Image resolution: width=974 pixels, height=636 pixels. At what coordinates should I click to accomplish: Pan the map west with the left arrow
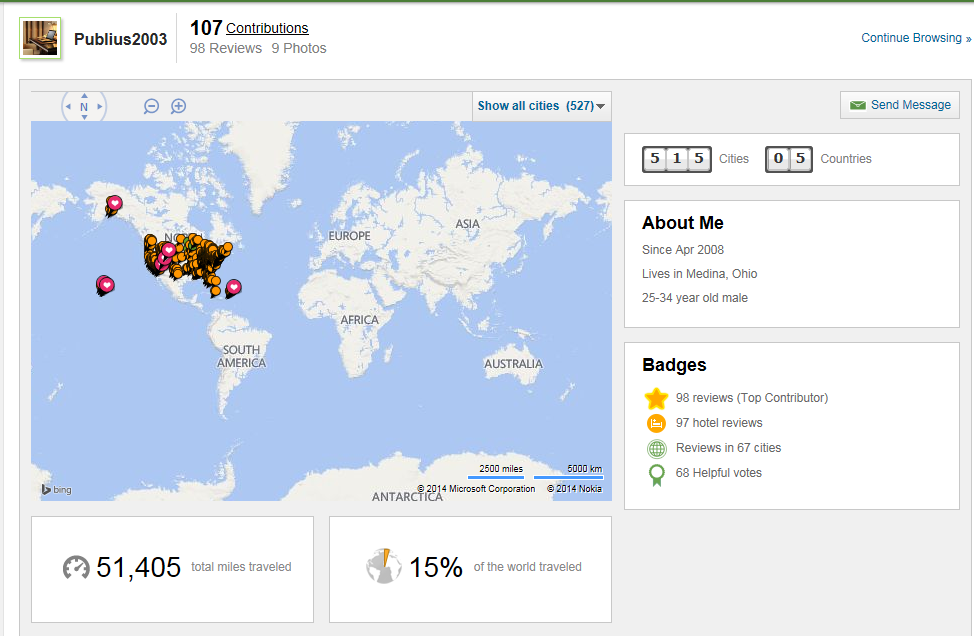[x=68, y=106]
